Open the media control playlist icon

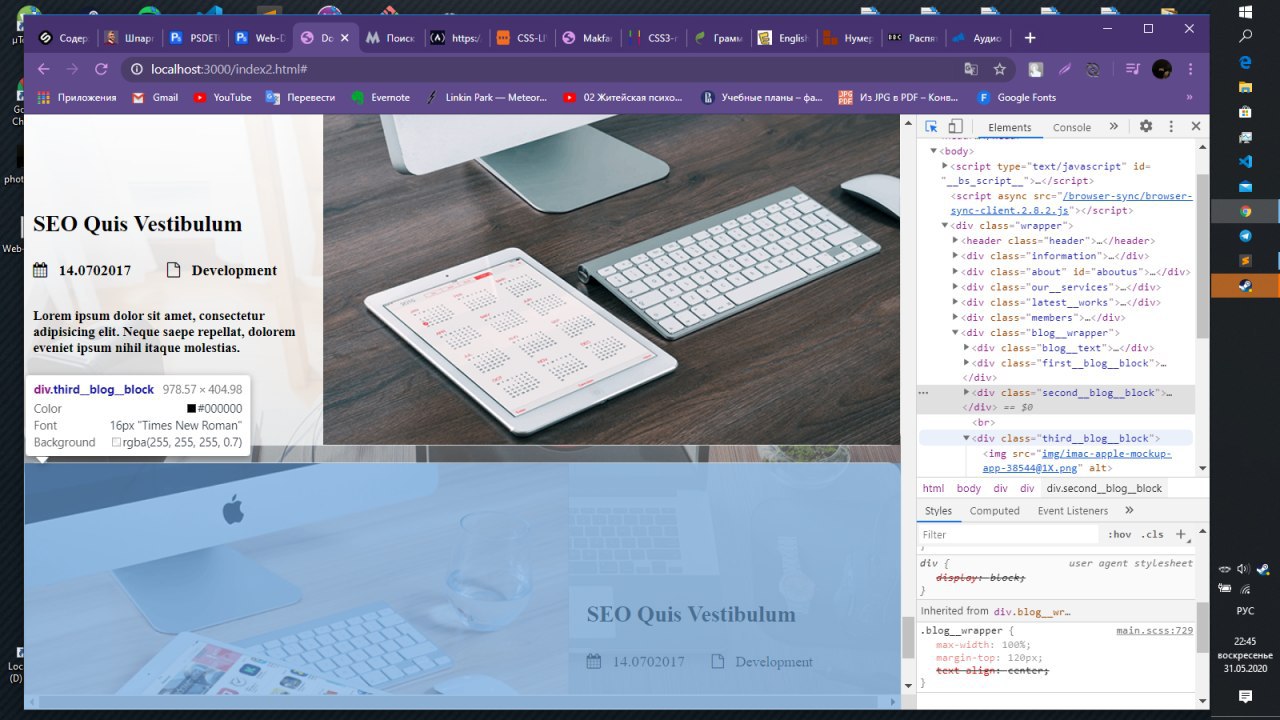click(1132, 69)
